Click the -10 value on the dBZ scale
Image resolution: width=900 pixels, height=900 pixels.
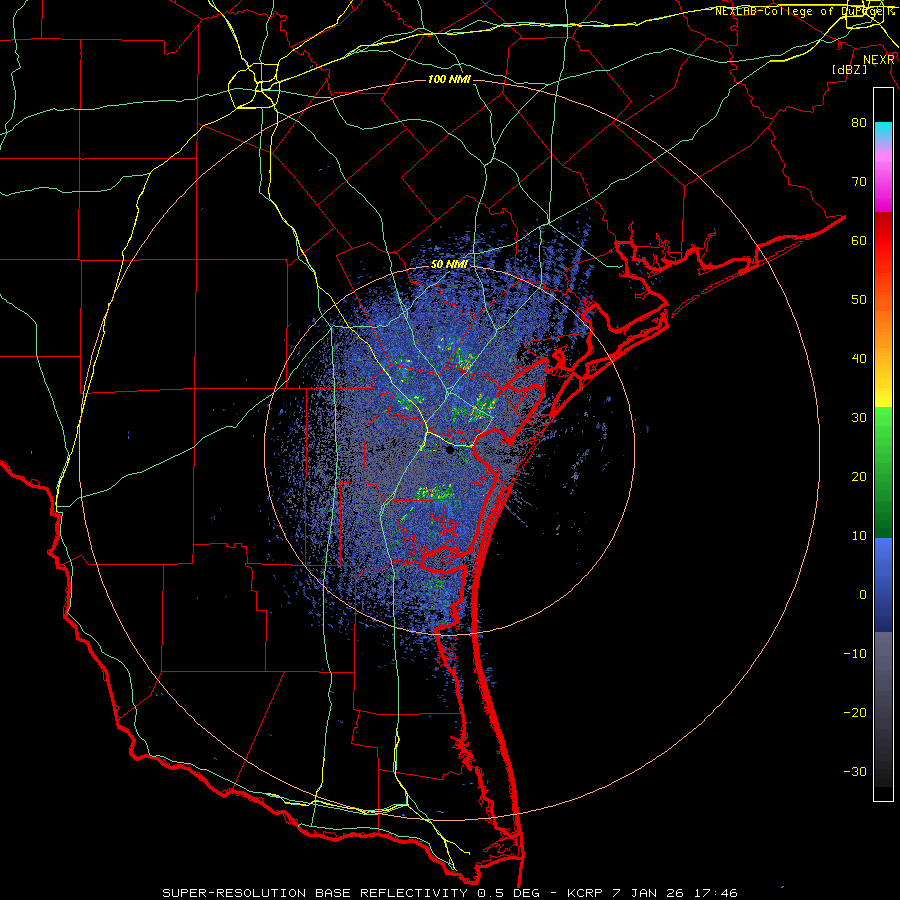tap(855, 654)
